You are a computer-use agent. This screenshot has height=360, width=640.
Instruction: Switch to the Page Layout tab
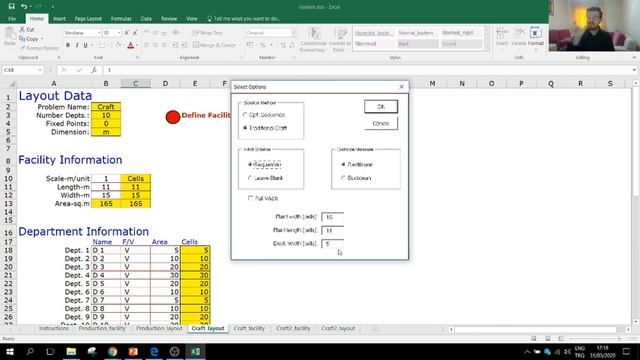(x=88, y=19)
